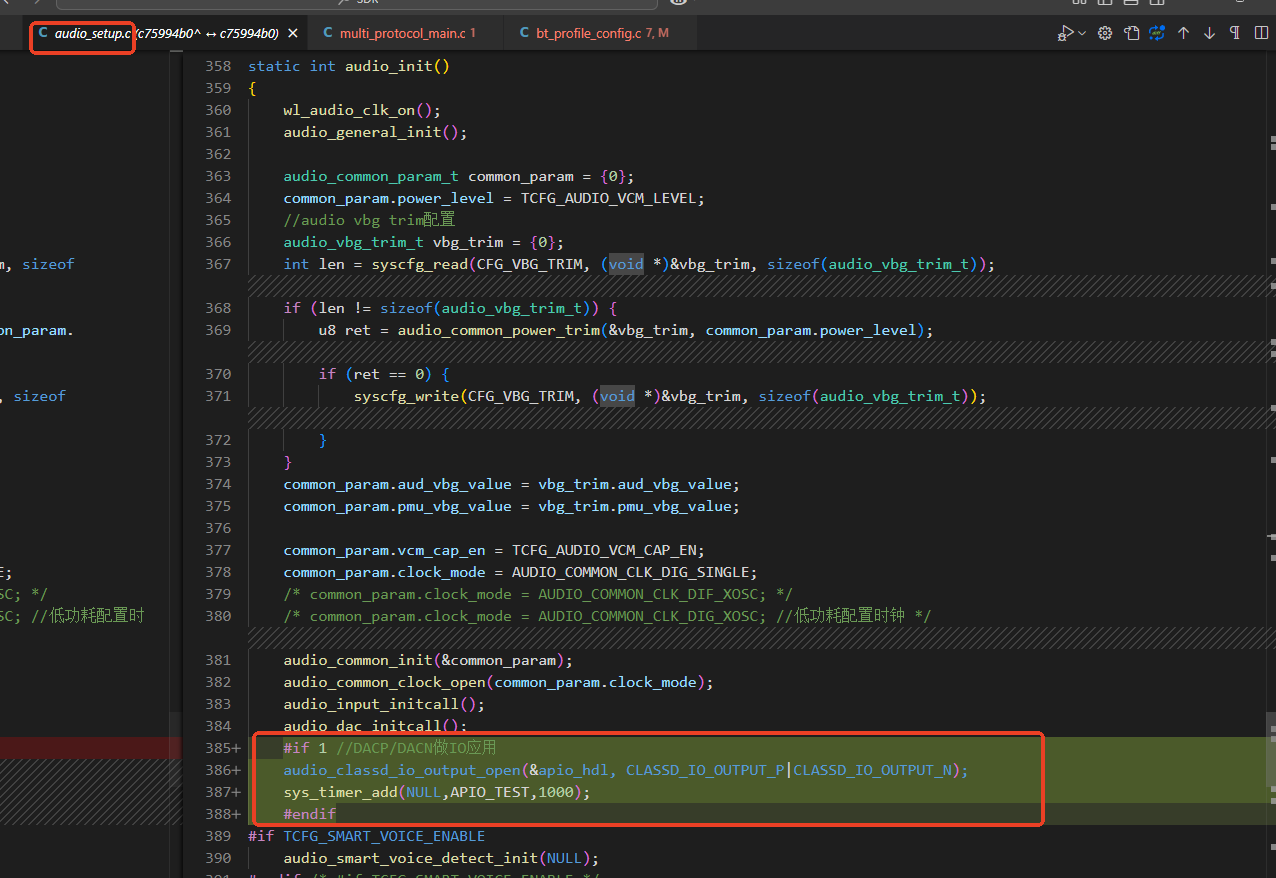Click the 'static int audio_init()' line
The height and width of the screenshot is (878, 1276).
(349, 66)
